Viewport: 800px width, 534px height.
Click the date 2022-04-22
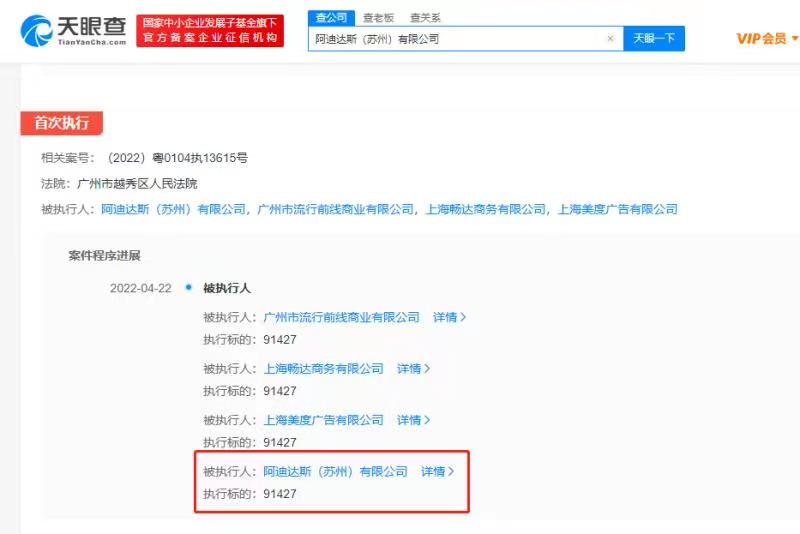pos(141,288)
